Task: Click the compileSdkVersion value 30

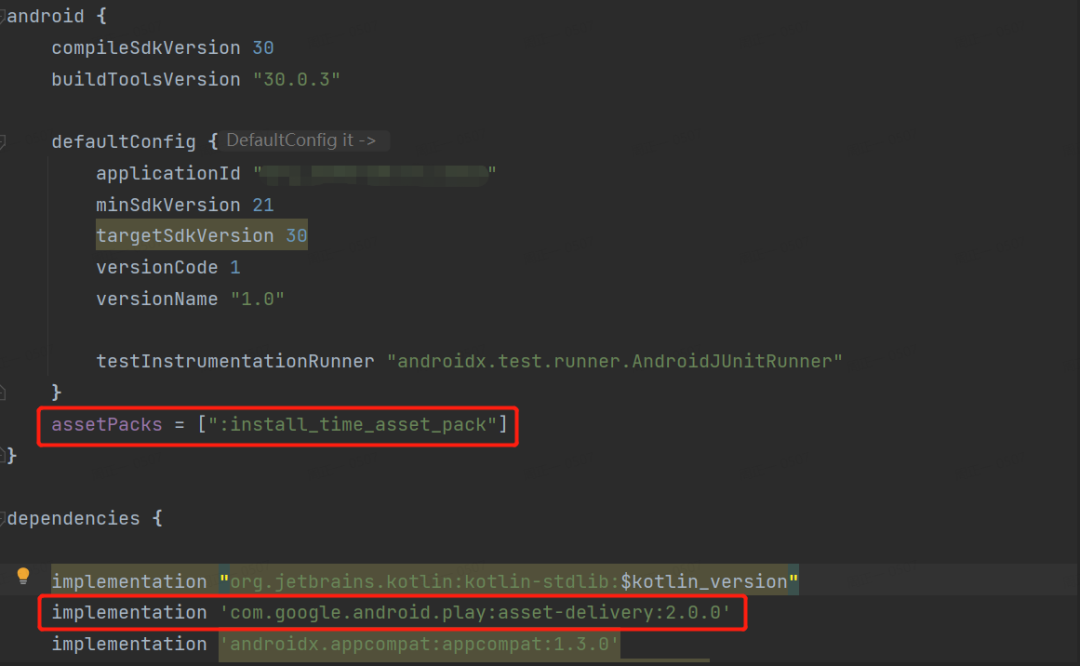Action: (263, 48)
